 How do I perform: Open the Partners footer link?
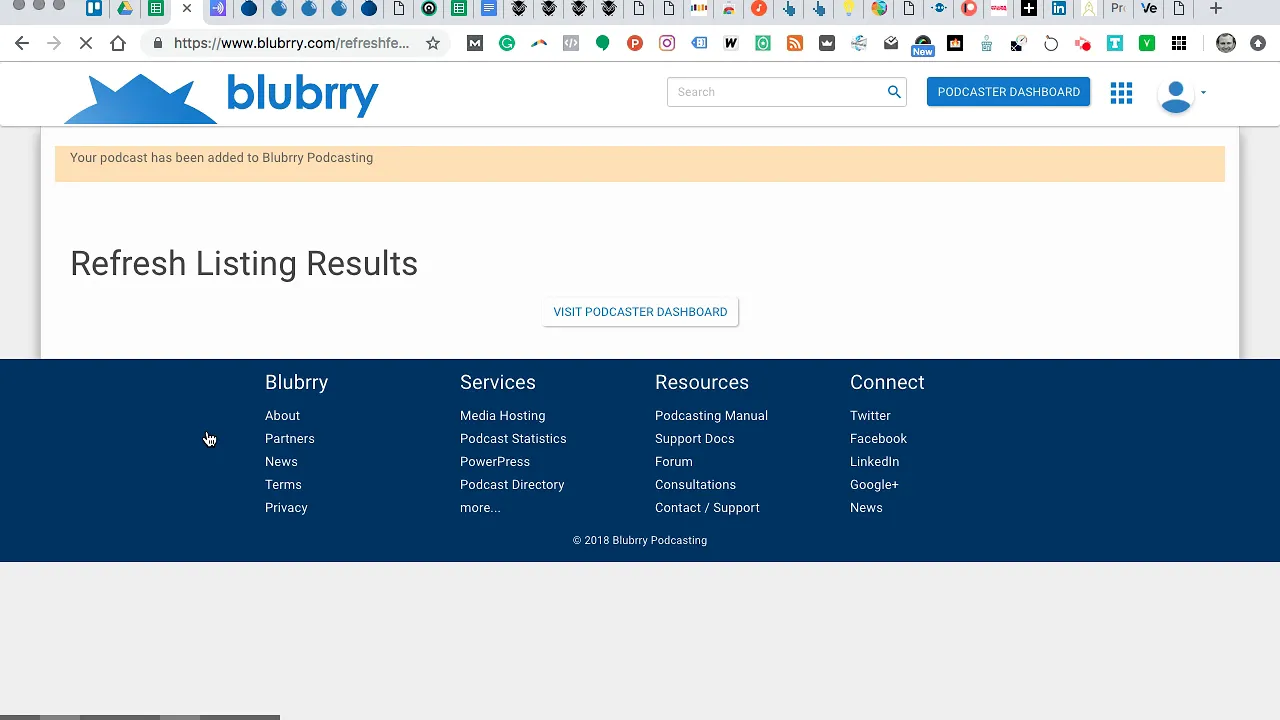point(290,439)
